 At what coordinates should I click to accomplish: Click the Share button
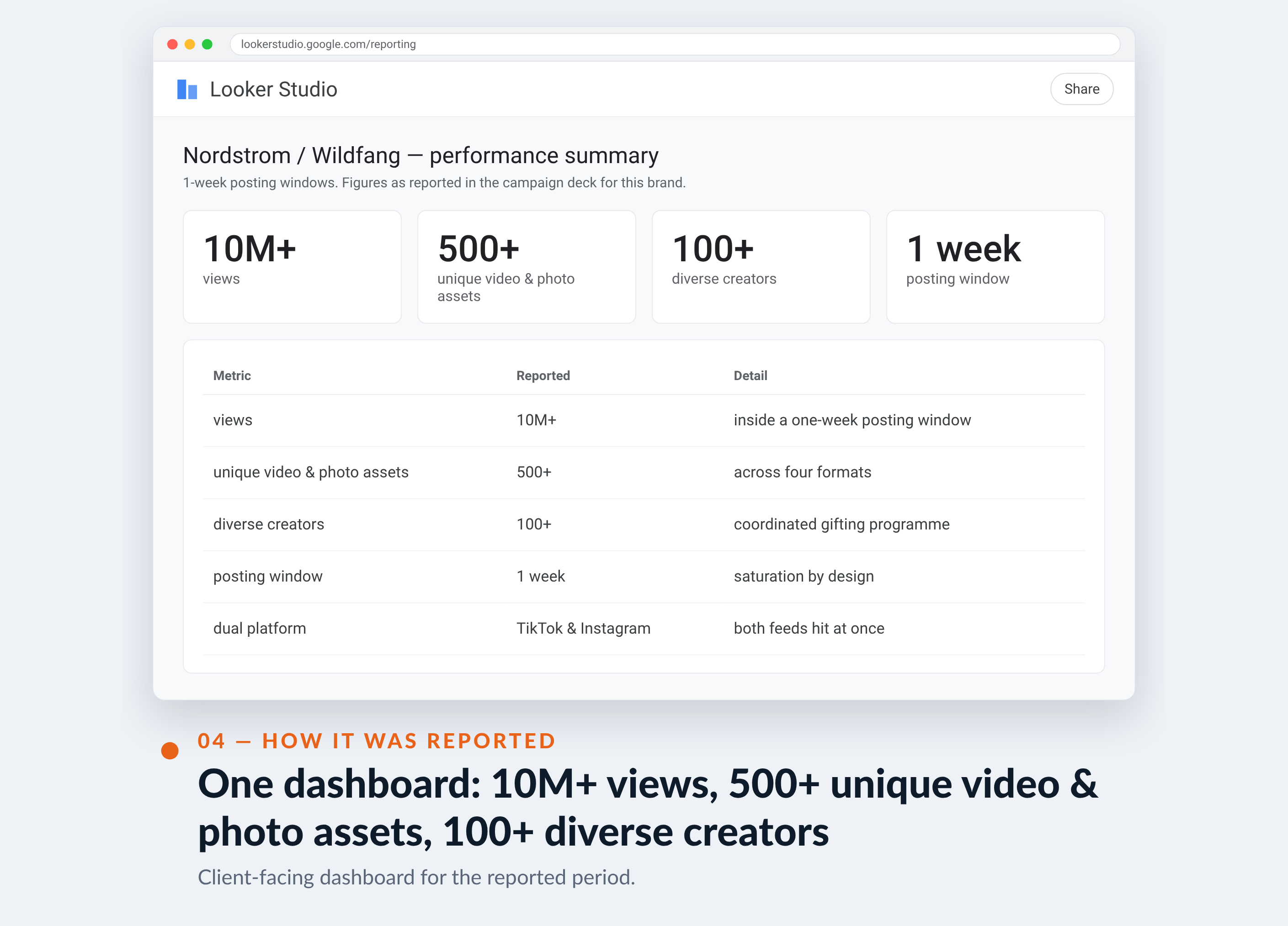1081,89
